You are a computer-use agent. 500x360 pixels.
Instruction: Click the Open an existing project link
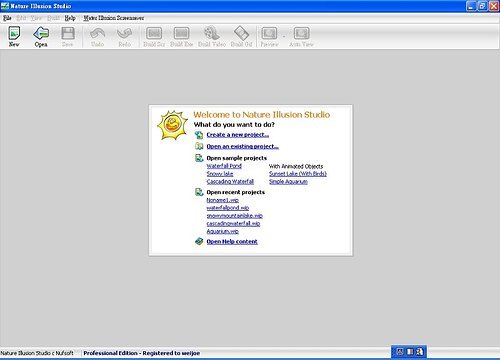point(243,146)
